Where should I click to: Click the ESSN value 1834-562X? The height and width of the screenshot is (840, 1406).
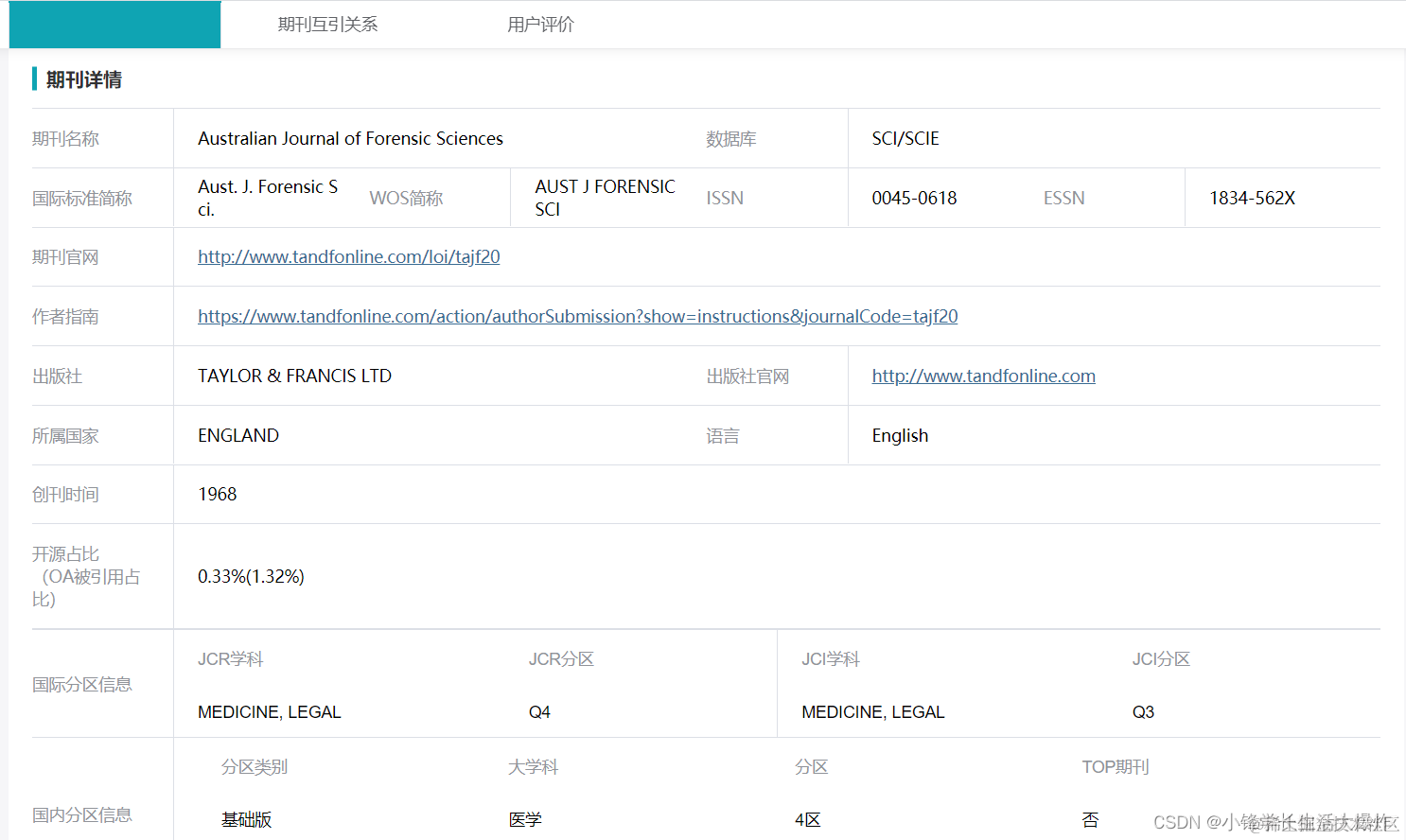pyautogui.click(x=1252, y=198)
